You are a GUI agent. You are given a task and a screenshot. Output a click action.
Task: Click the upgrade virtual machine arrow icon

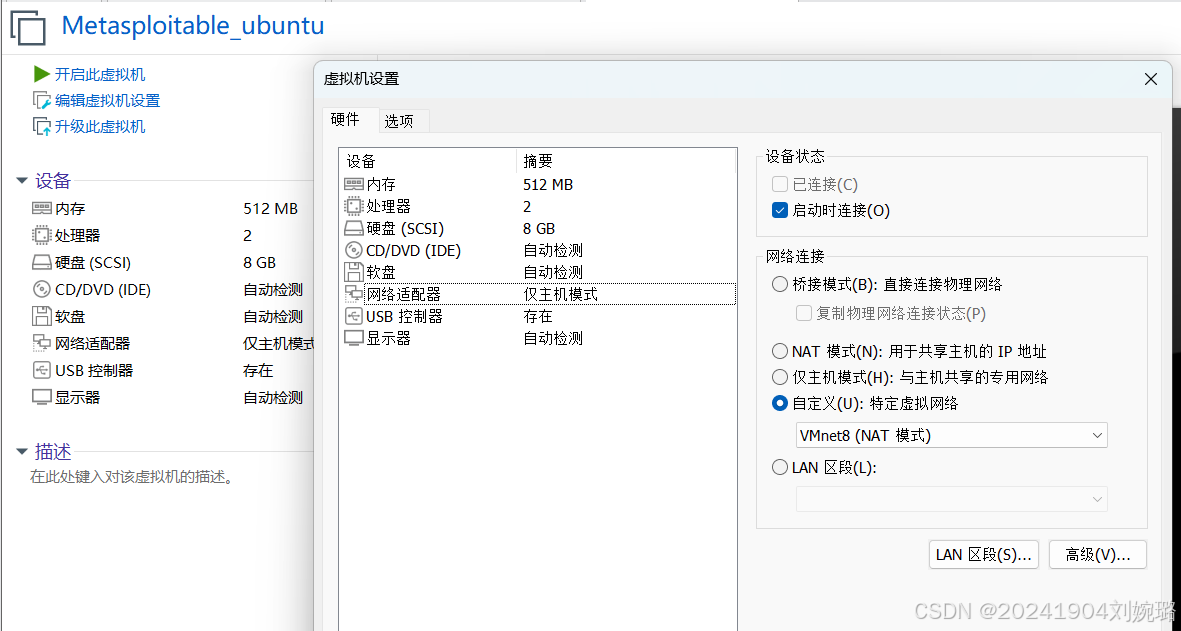point(41,127)
